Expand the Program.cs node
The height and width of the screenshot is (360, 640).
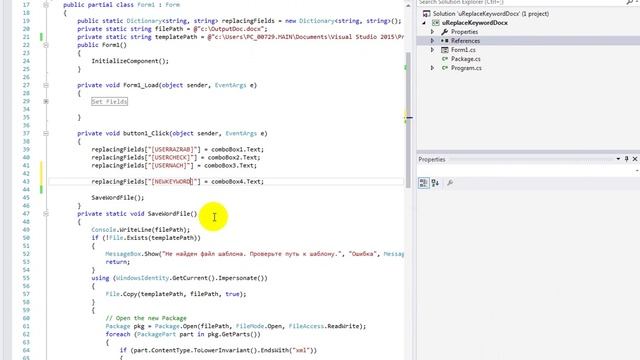[432, 68]
